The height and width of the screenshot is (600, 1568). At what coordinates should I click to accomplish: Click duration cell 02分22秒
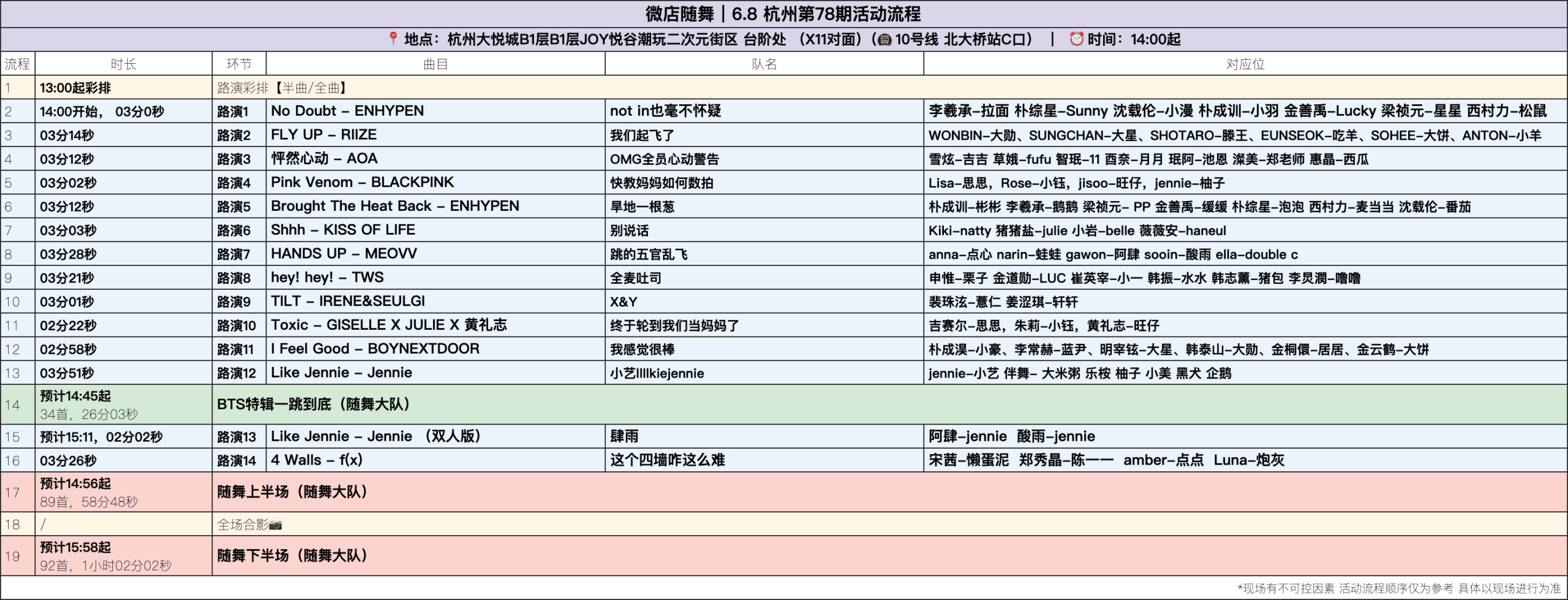(123, 325)
